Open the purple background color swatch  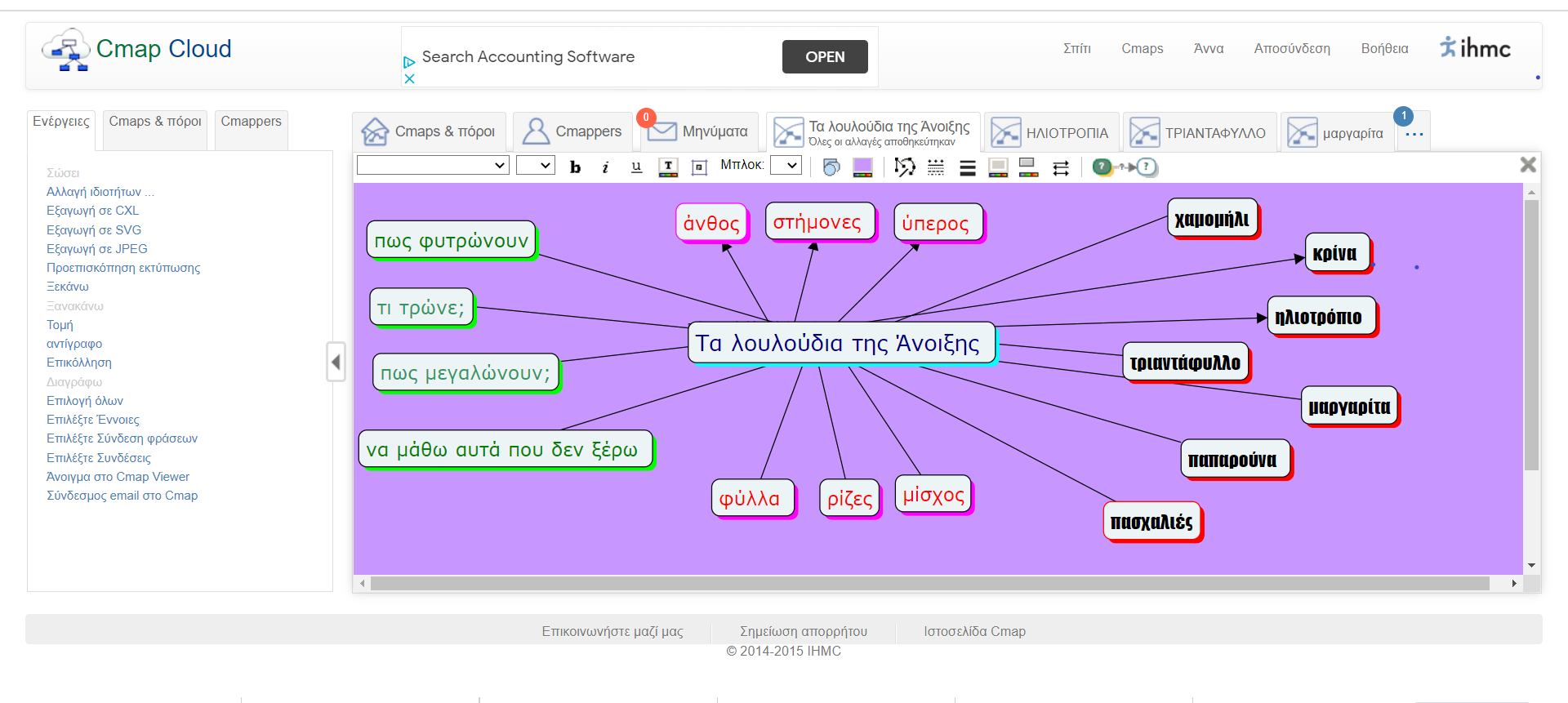pos(862,167)
